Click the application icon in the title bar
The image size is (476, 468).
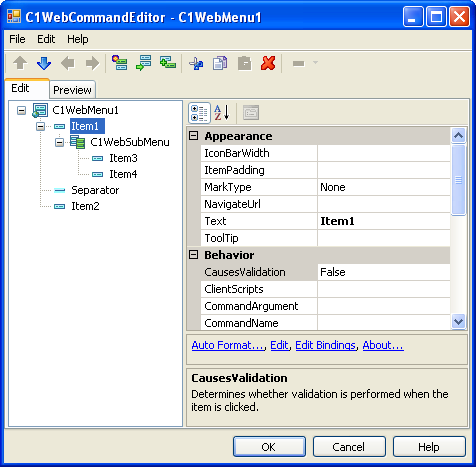(14, 16)
